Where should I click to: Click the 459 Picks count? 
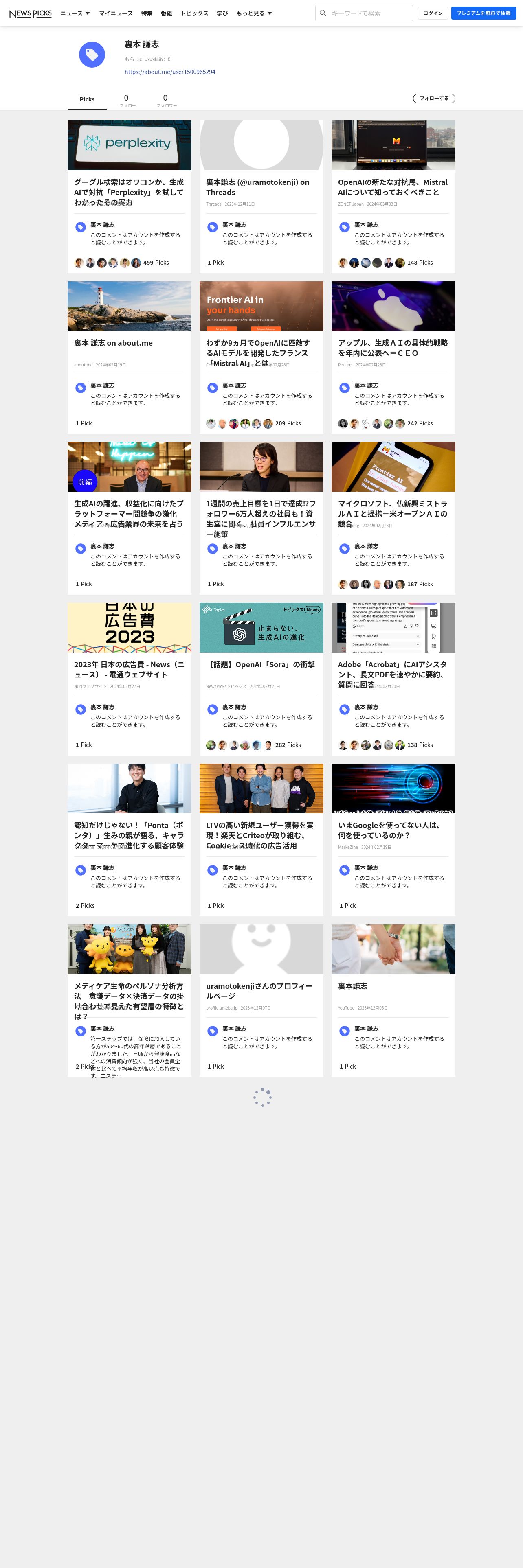[x=156, y=263]
